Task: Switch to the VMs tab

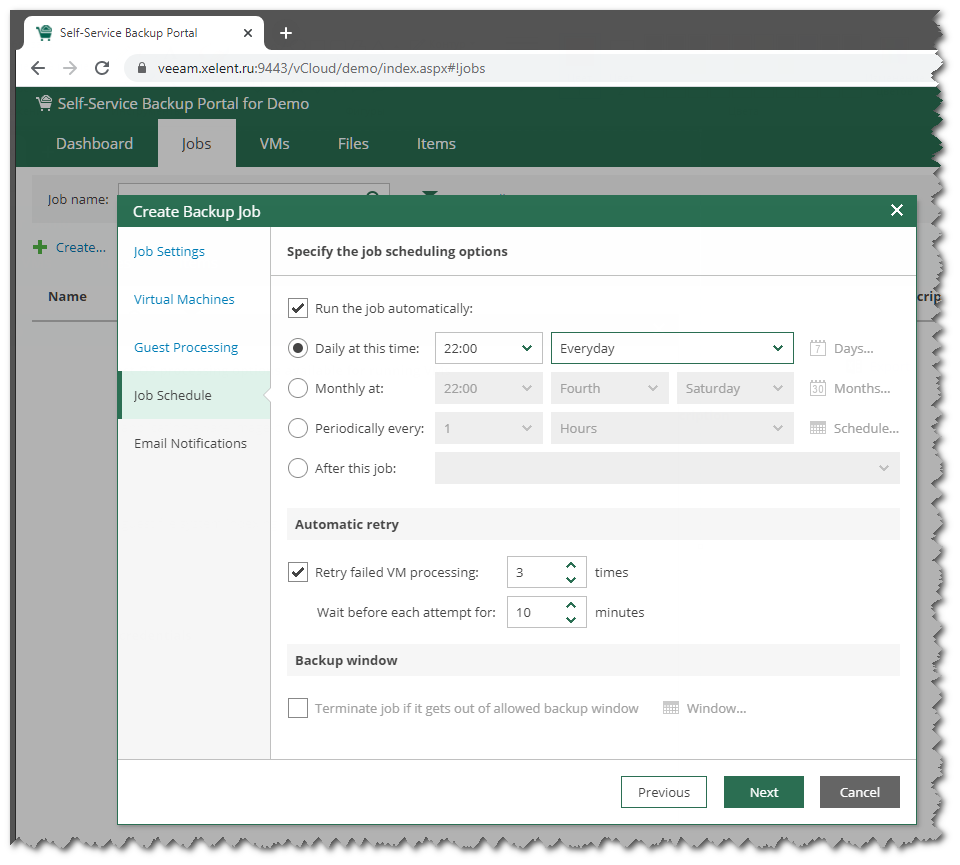Action: click(x=274, y=143)
